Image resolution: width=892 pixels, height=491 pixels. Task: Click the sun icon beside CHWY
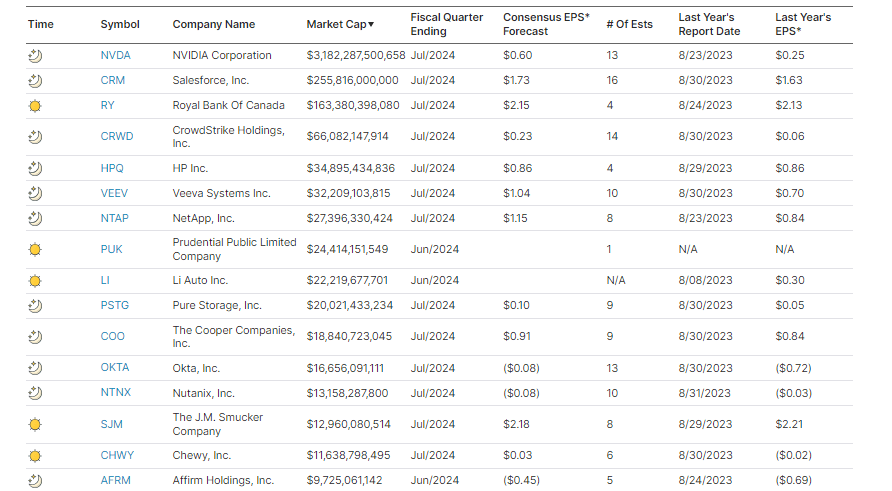pos(35,456)
